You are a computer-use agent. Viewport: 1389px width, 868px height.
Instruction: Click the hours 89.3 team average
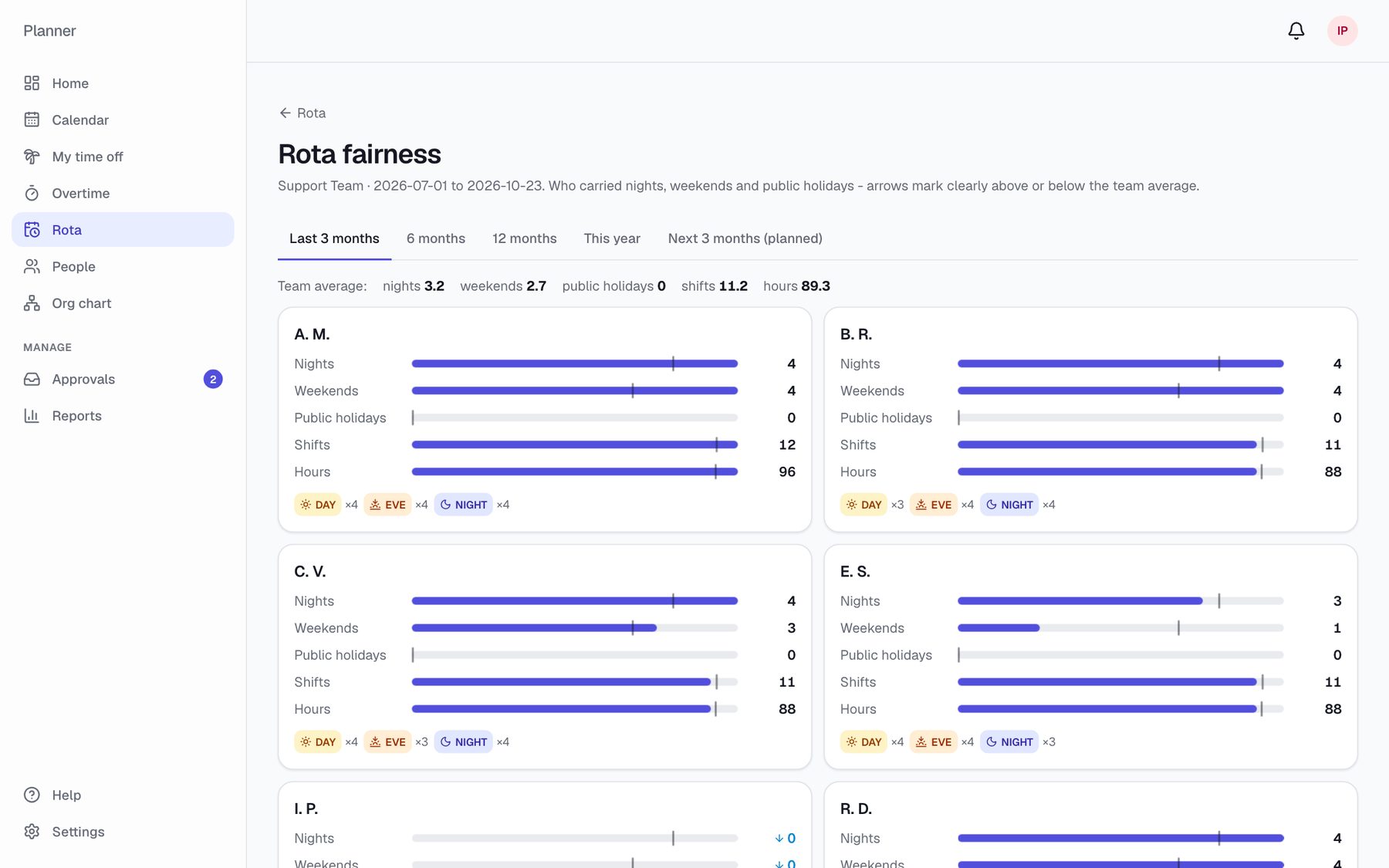coord(796,286)
